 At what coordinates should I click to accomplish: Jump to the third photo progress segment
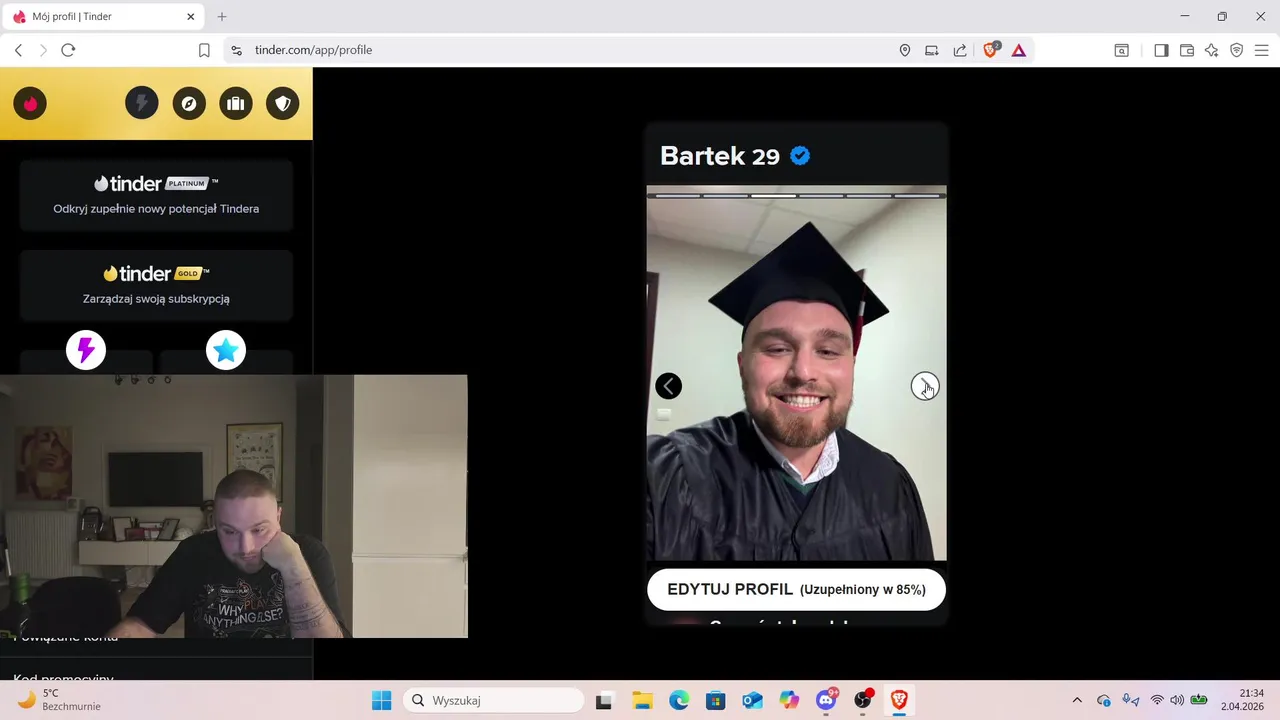point(773,196)
